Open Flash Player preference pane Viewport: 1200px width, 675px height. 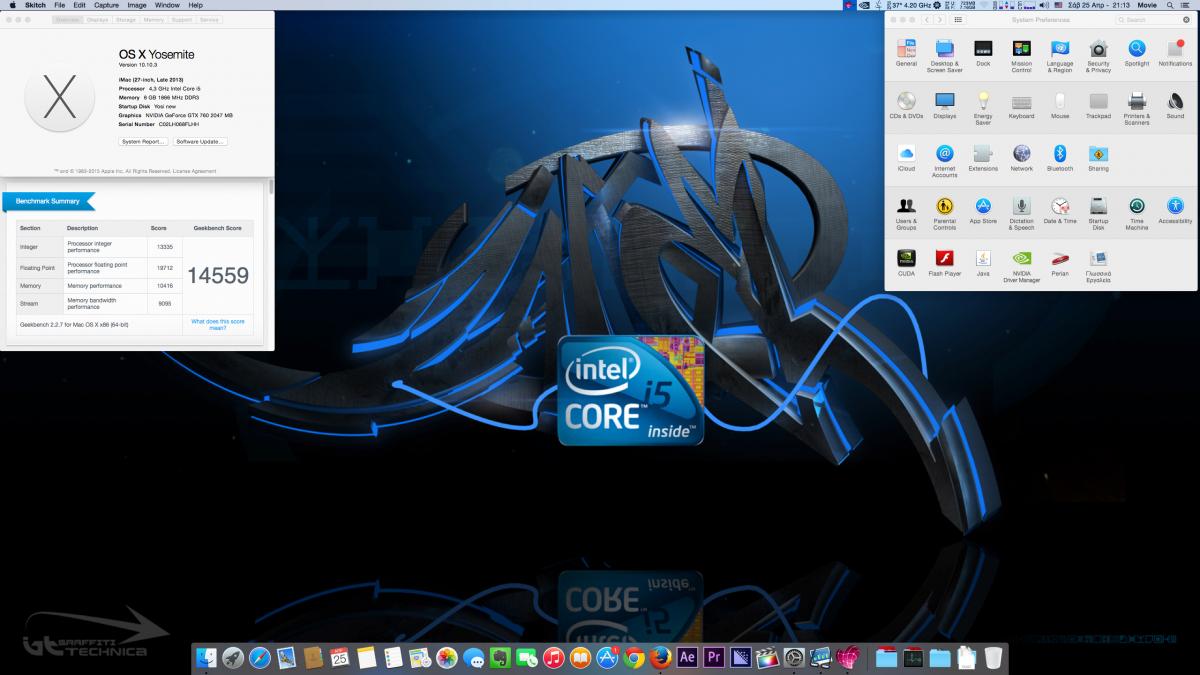point(945,263)
